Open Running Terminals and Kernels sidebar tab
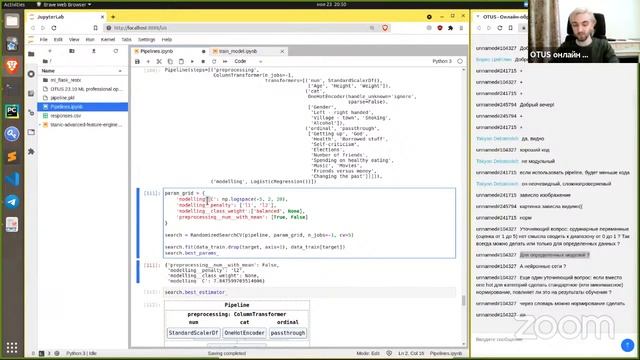Screen dimensions: 640x360 coord(31,74)
